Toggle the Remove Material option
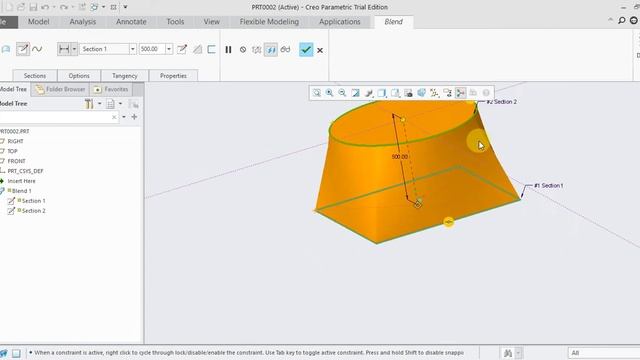Screen dimensions: 640x360 [198, 49]
